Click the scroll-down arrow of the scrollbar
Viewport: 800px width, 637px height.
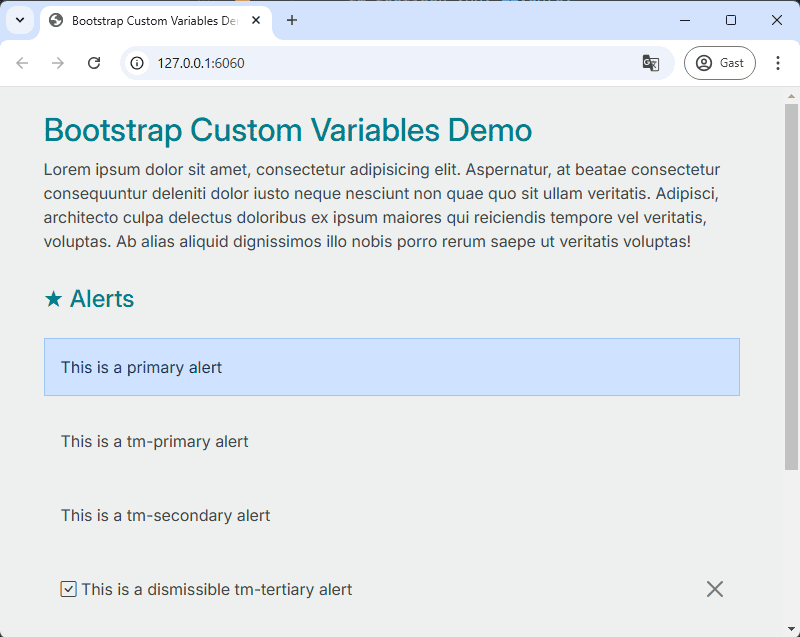pos(791,629)
